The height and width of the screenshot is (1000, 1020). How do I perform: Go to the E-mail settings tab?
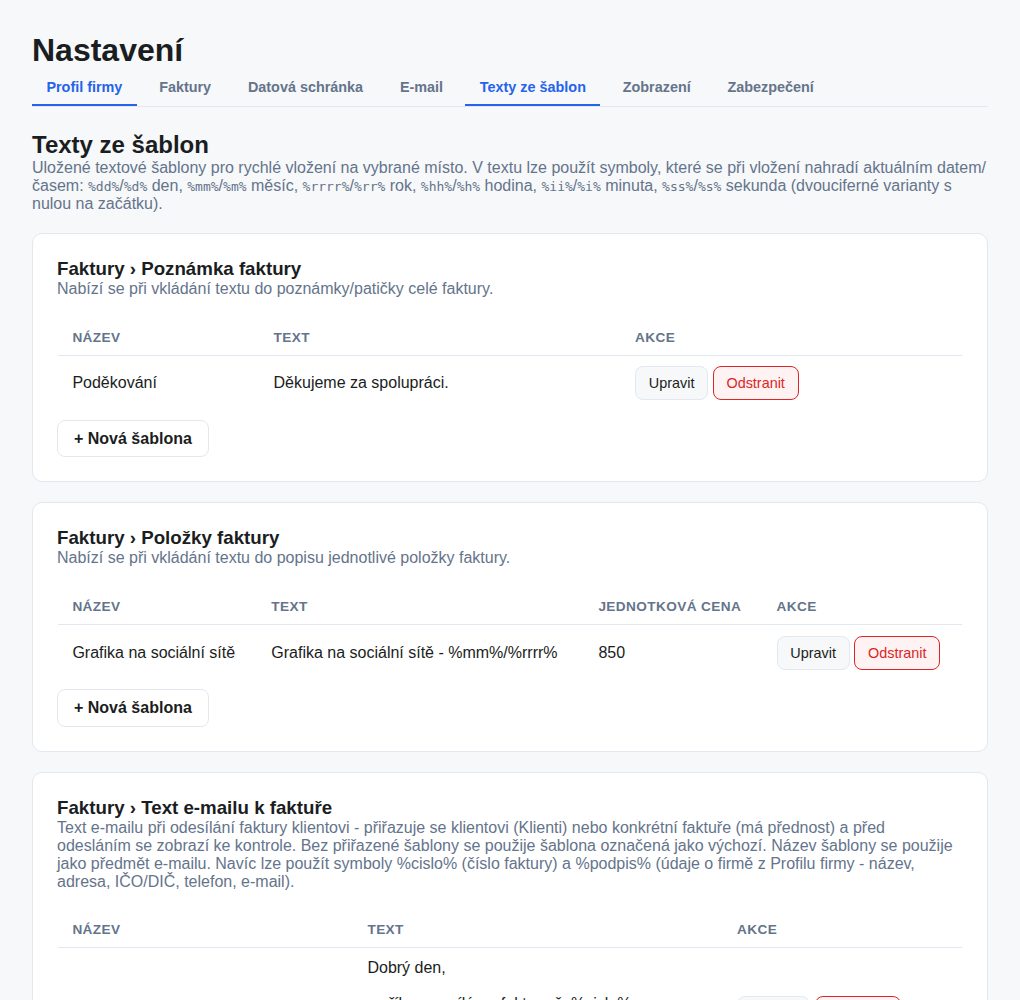tap(421, 87)
